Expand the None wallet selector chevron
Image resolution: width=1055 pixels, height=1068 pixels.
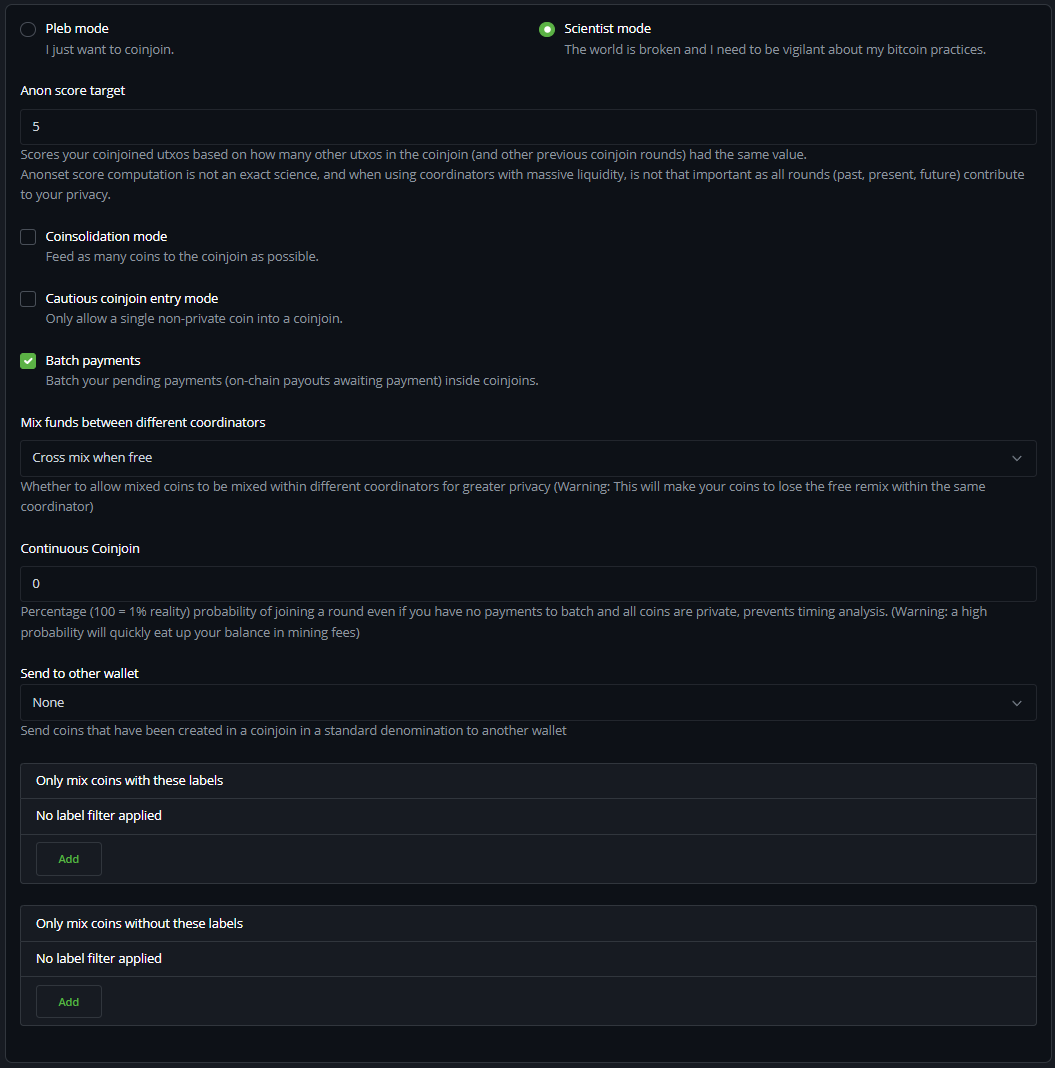1017,702
